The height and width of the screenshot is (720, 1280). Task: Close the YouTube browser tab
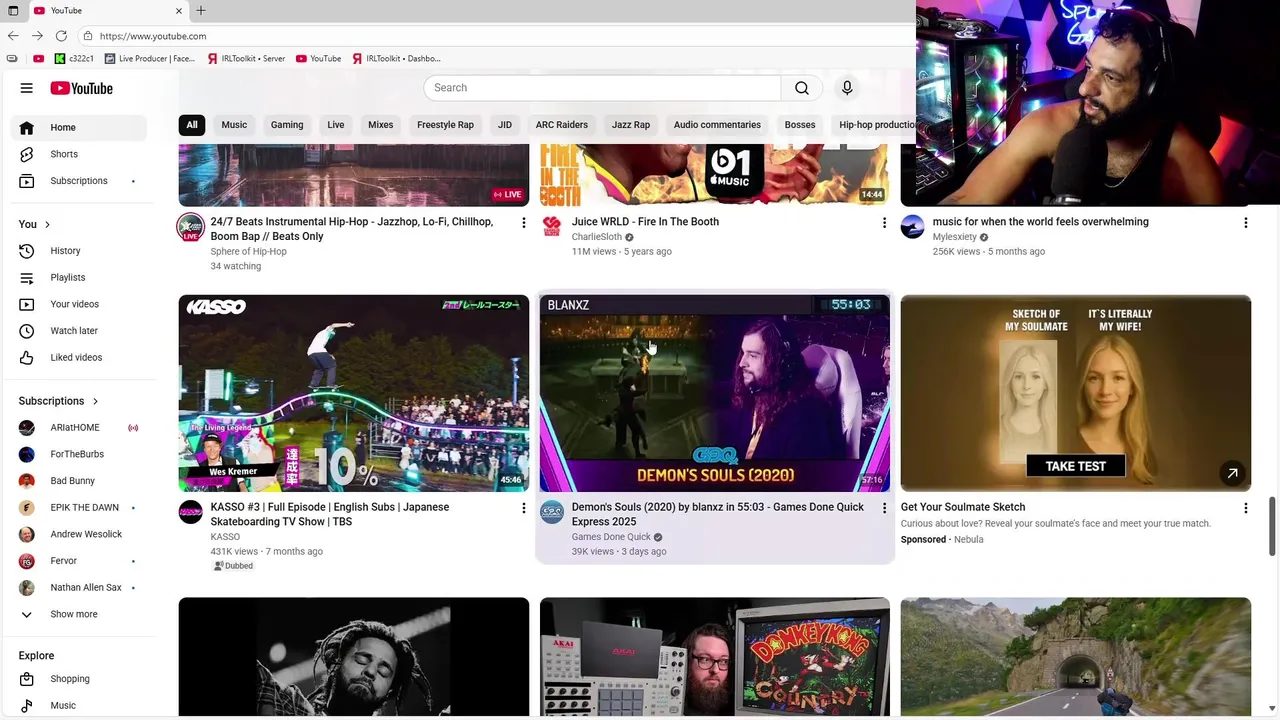point(179,10)
